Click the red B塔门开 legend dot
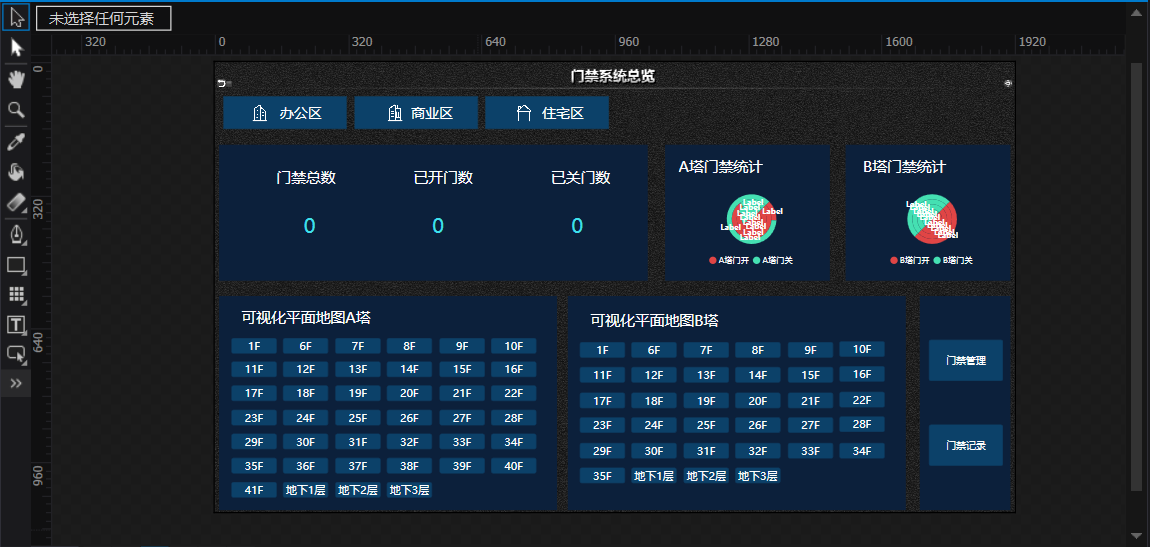Image resolution: width=1150 pixels, height=547 pixels. pos(893,260)
